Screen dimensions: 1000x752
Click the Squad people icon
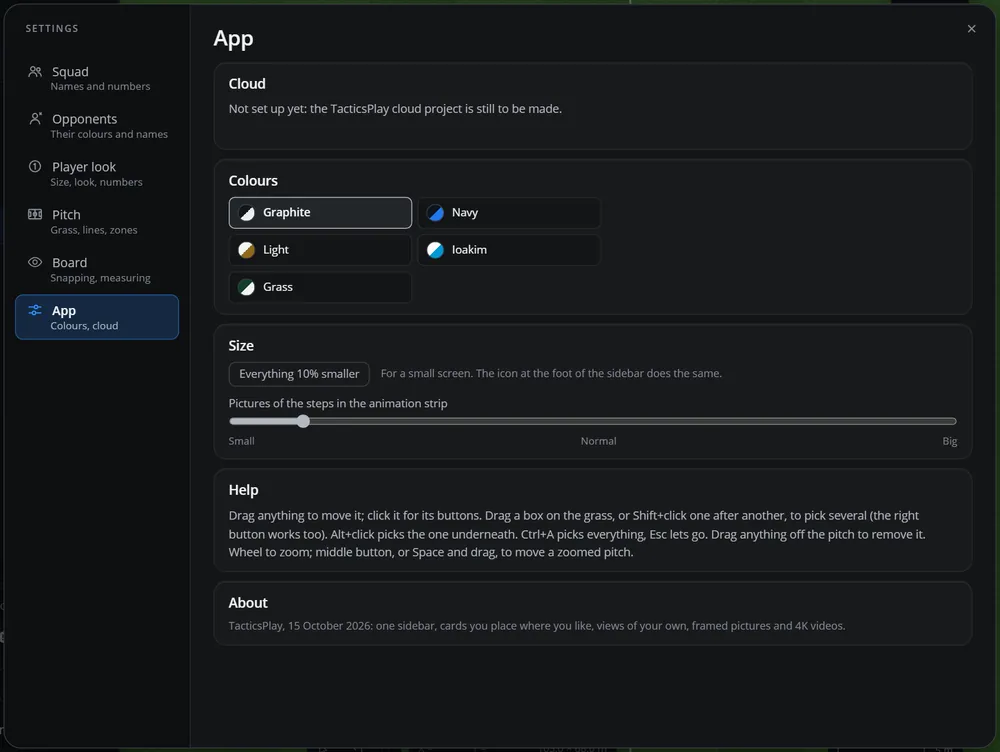click(35, 71)
